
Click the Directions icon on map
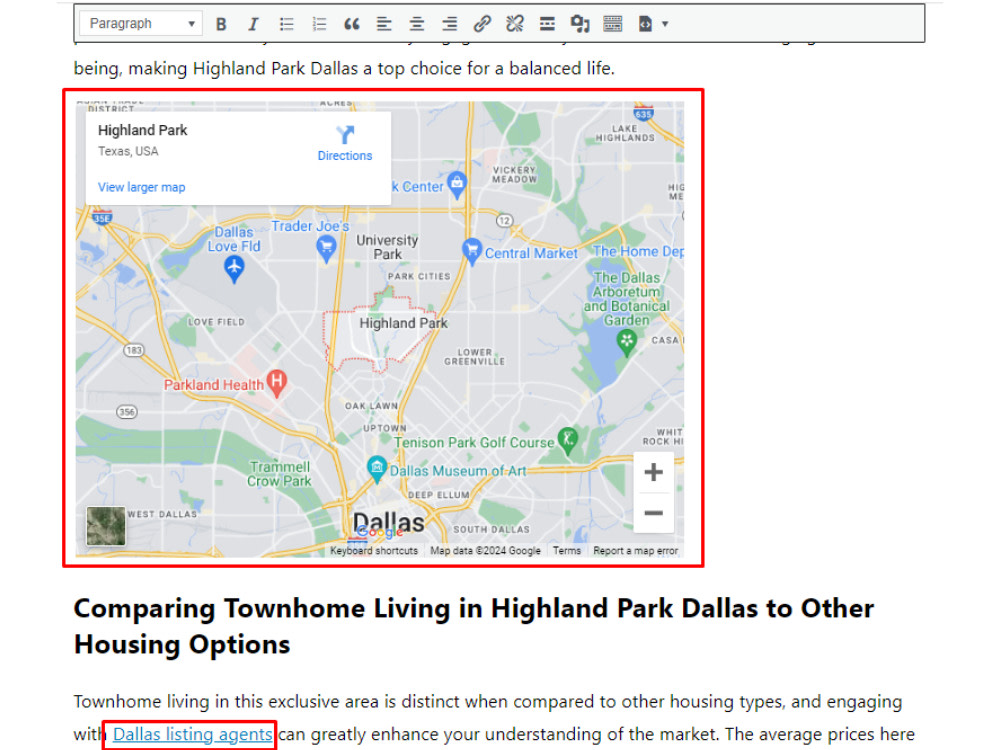345,135
